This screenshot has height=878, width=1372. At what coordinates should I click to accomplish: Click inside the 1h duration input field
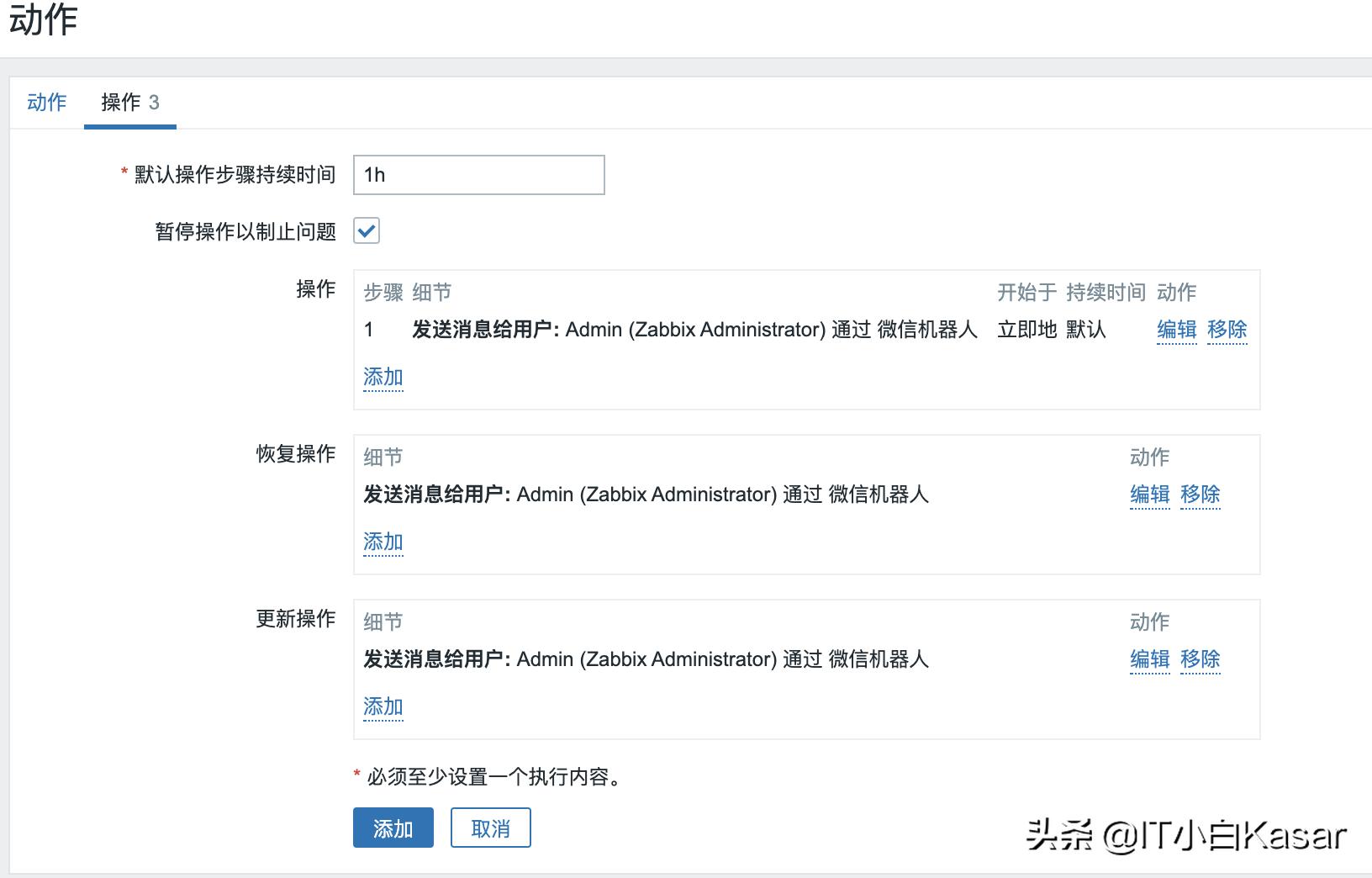(478, 175)
